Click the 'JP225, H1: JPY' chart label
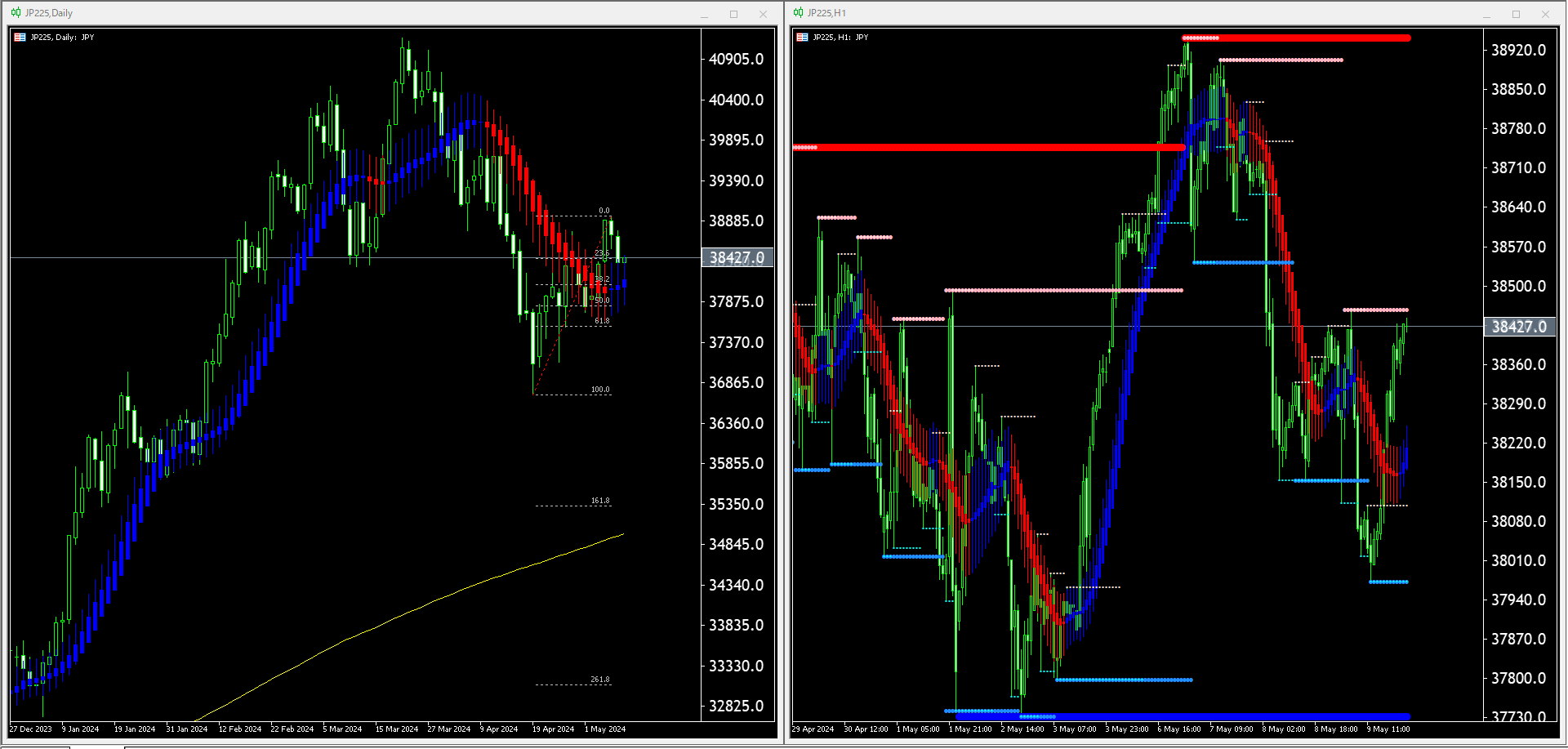1568x749 pixels. (840, 38)
